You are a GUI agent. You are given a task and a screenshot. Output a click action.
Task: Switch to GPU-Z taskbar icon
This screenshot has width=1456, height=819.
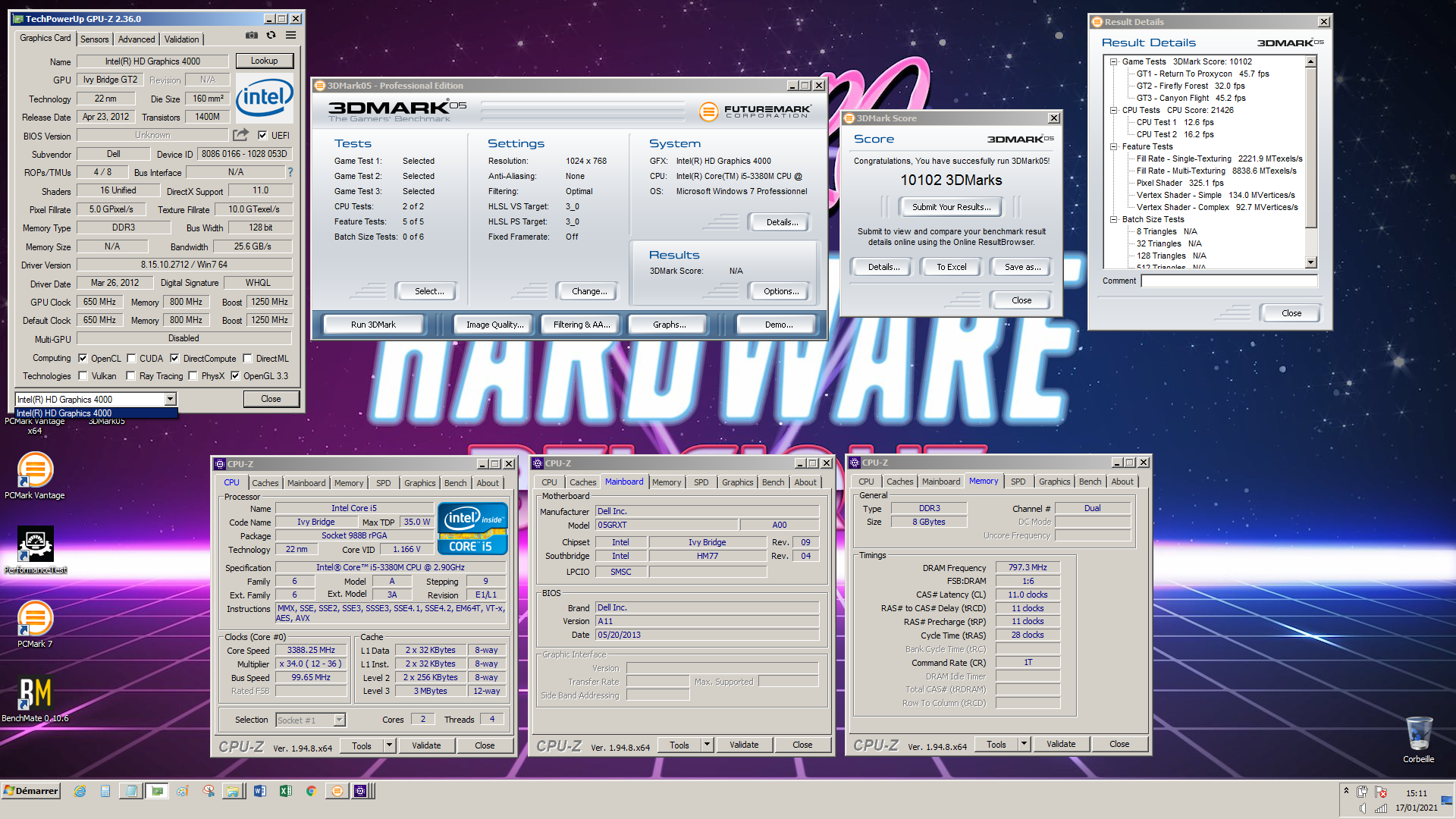click(157, 791)
